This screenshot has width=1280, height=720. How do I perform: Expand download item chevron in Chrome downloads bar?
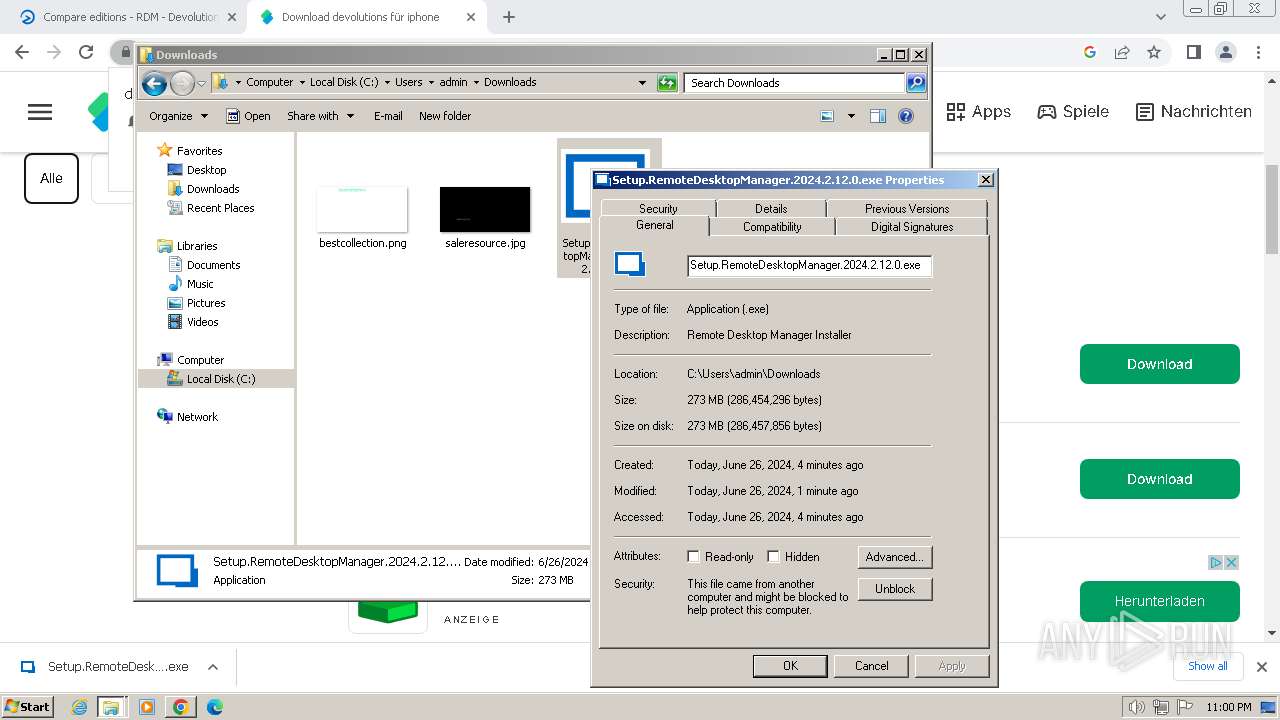[x=212, y=667]
